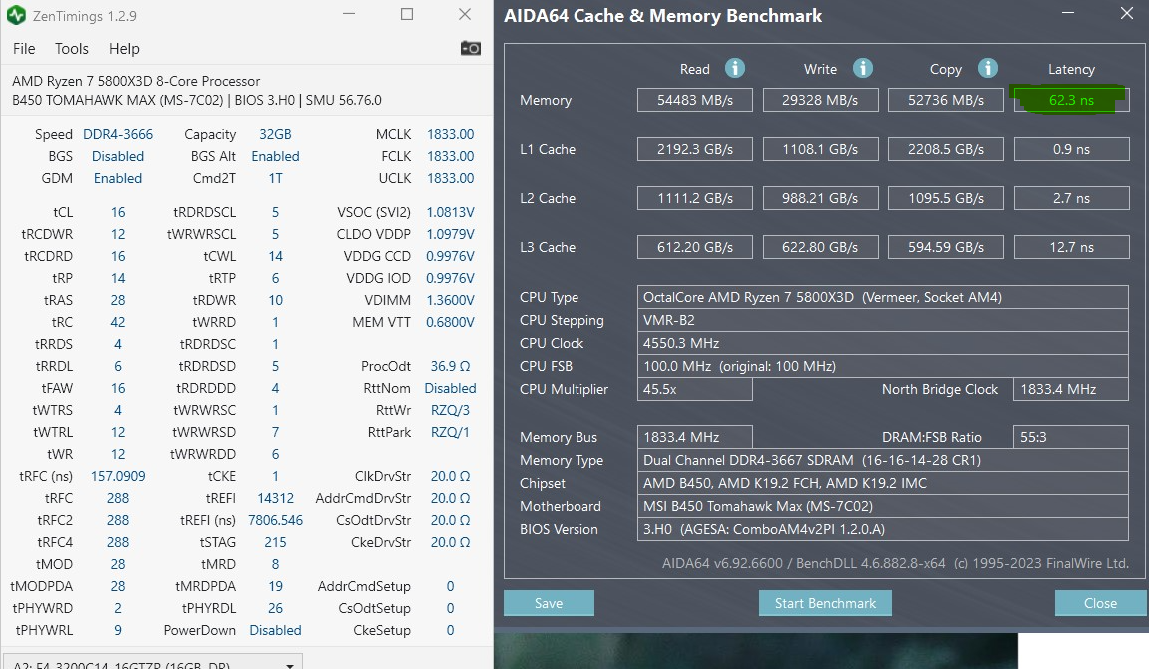
Task: Click CPU Stepping value VMR-B2
Action: click(883, 320)
